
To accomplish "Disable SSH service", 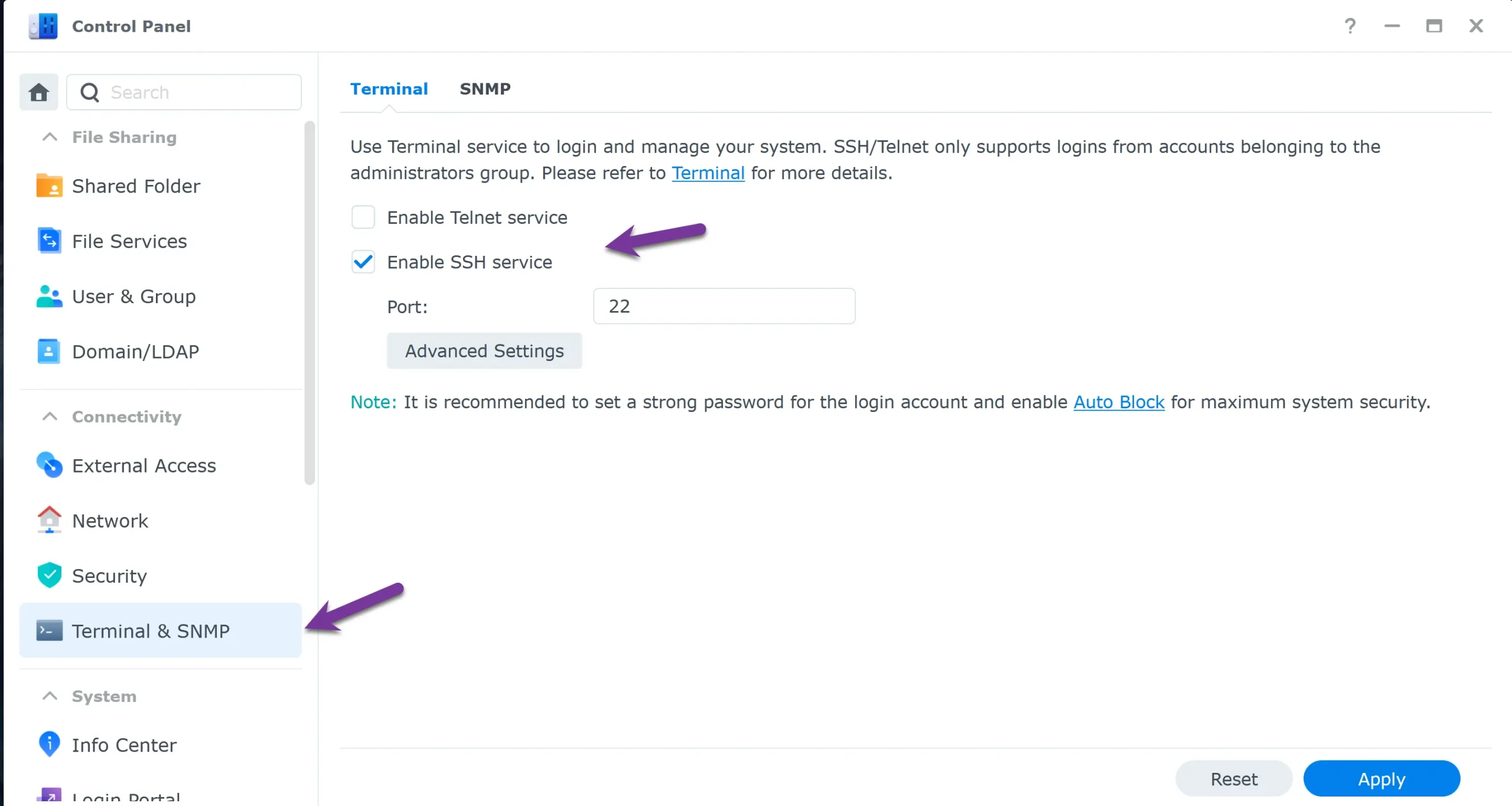I will 363,262.
